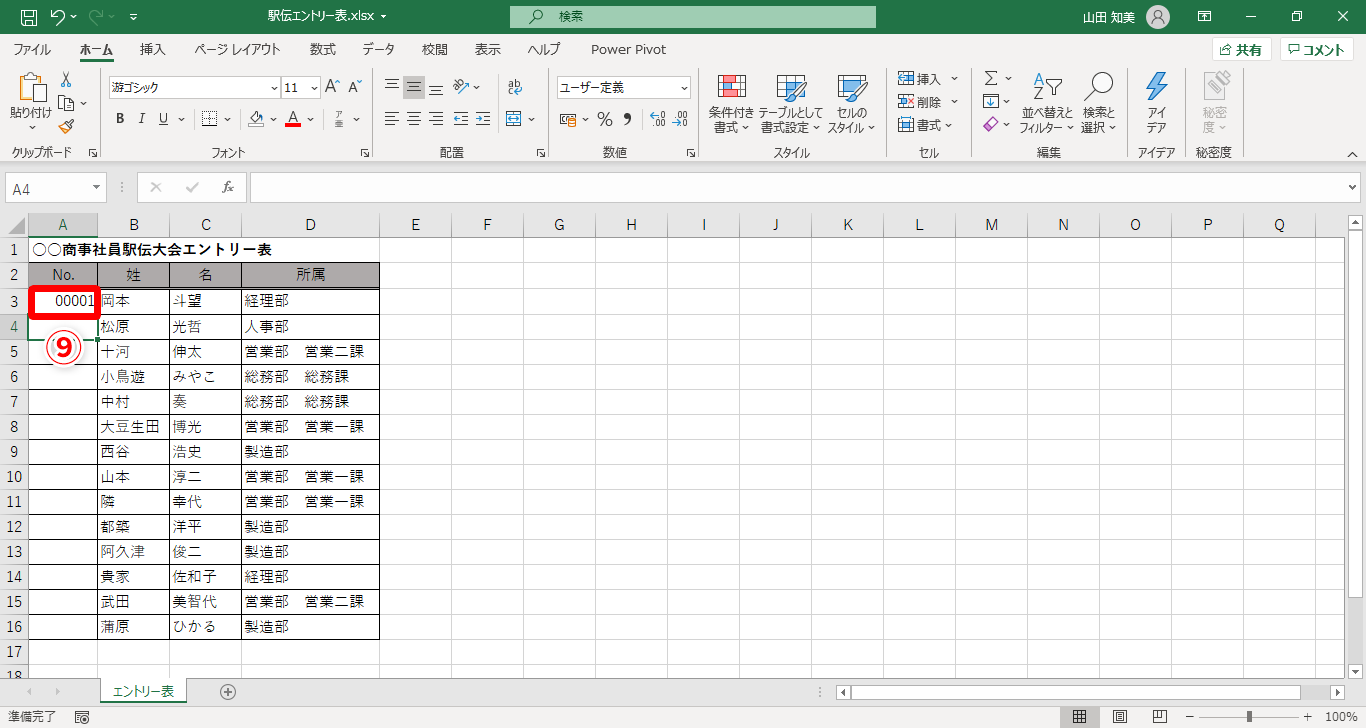Open the Format cells (書式) dropdown

click(x=950, y=125)
